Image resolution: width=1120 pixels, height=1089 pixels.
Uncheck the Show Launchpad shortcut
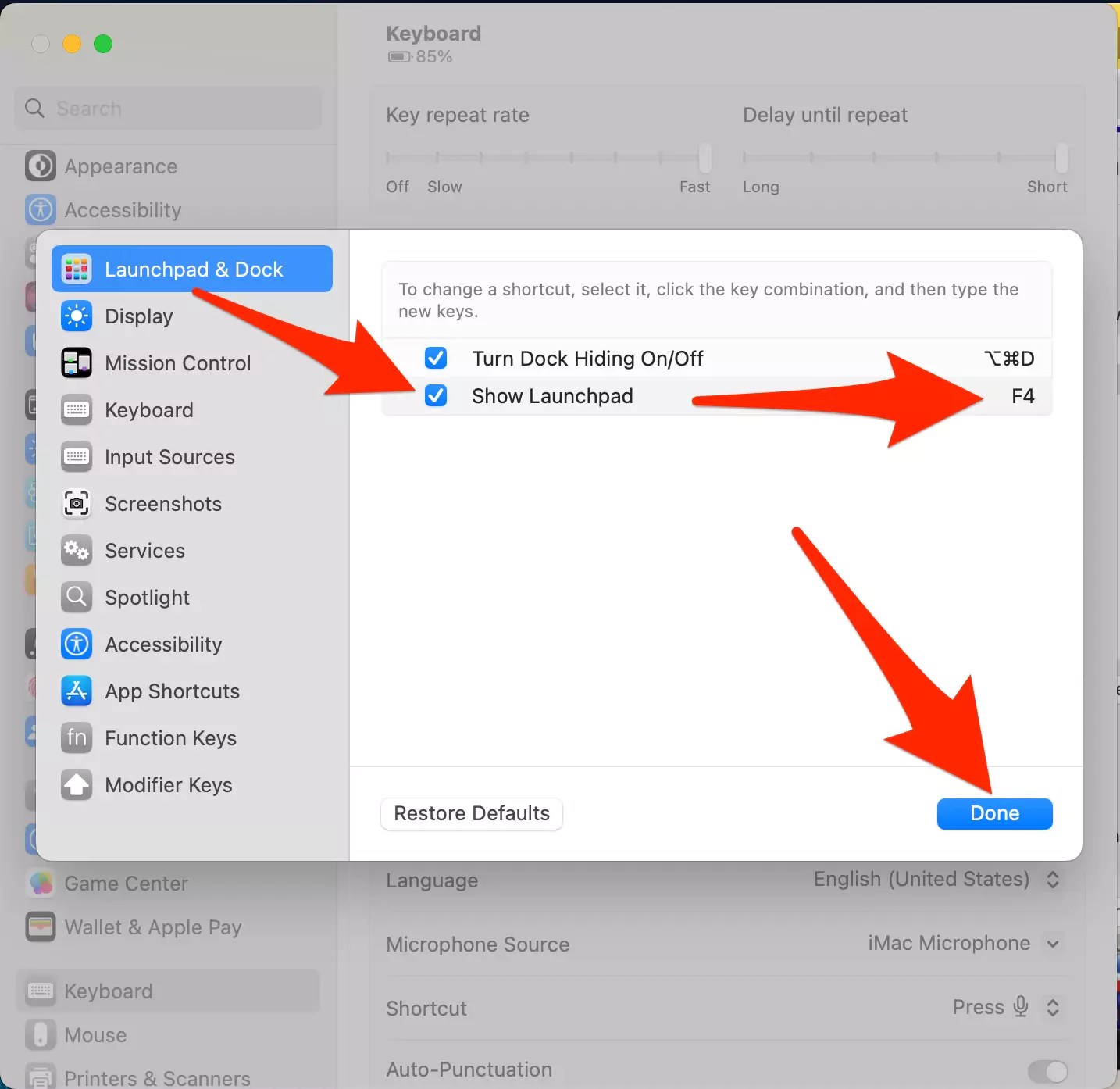(435, 395)
